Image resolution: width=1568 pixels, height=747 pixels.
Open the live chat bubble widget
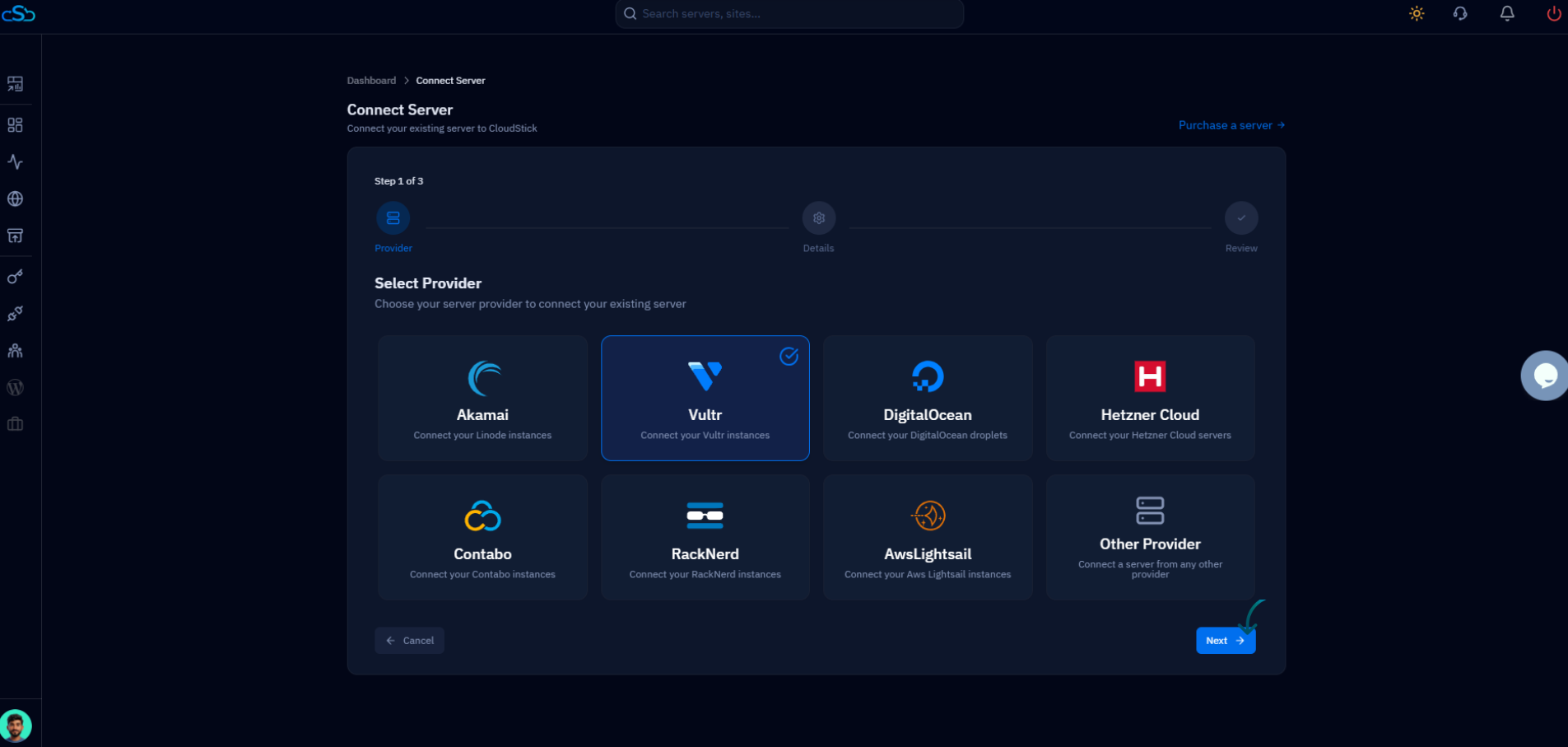[x=1544, y=376]
